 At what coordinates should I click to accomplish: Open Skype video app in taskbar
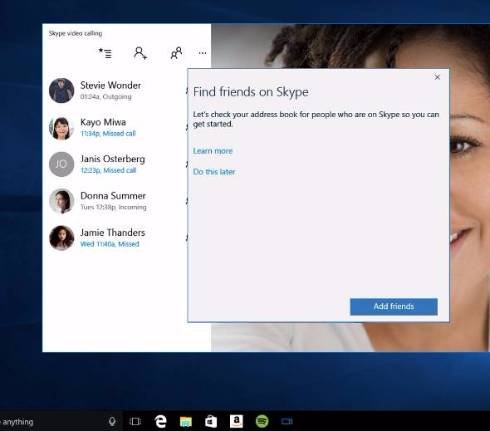(x=287, y=422)
